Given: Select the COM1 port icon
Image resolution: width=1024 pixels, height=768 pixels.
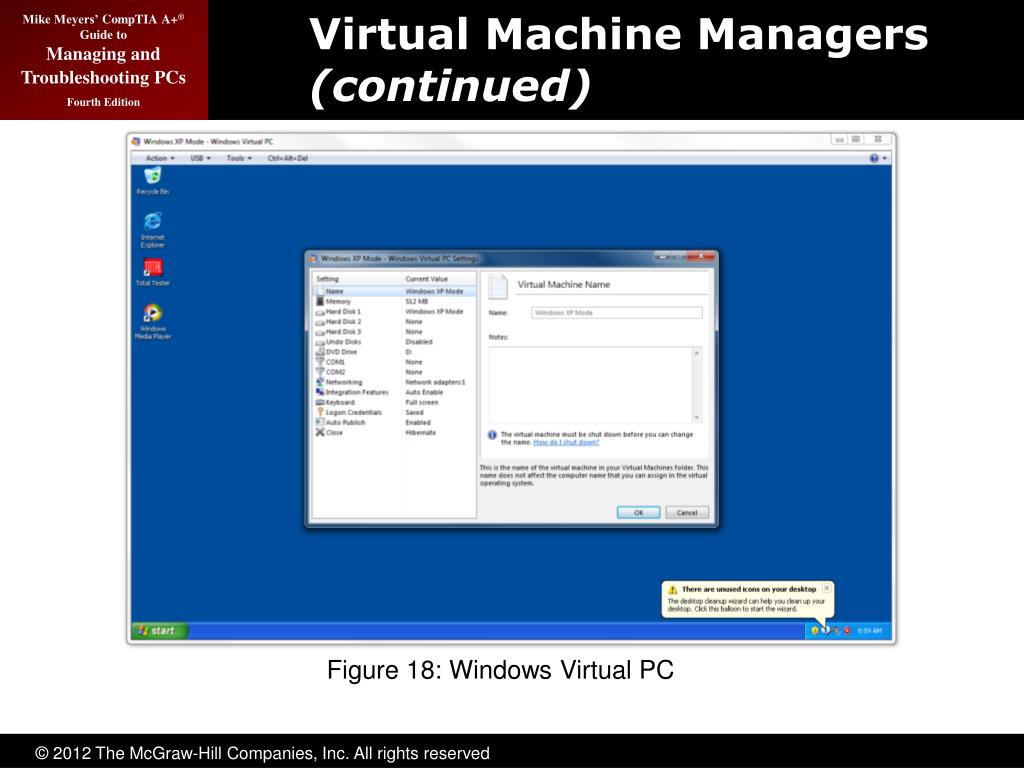Looking at the screenshot, I should pyautogui.click(x=320, y=361).
